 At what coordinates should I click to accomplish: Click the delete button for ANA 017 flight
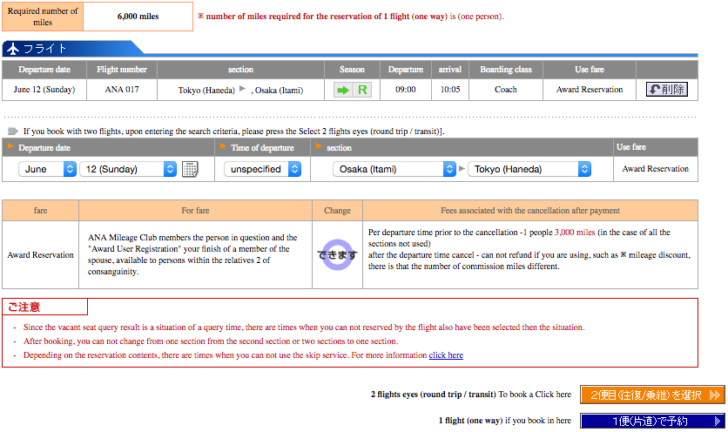[667, 89]
